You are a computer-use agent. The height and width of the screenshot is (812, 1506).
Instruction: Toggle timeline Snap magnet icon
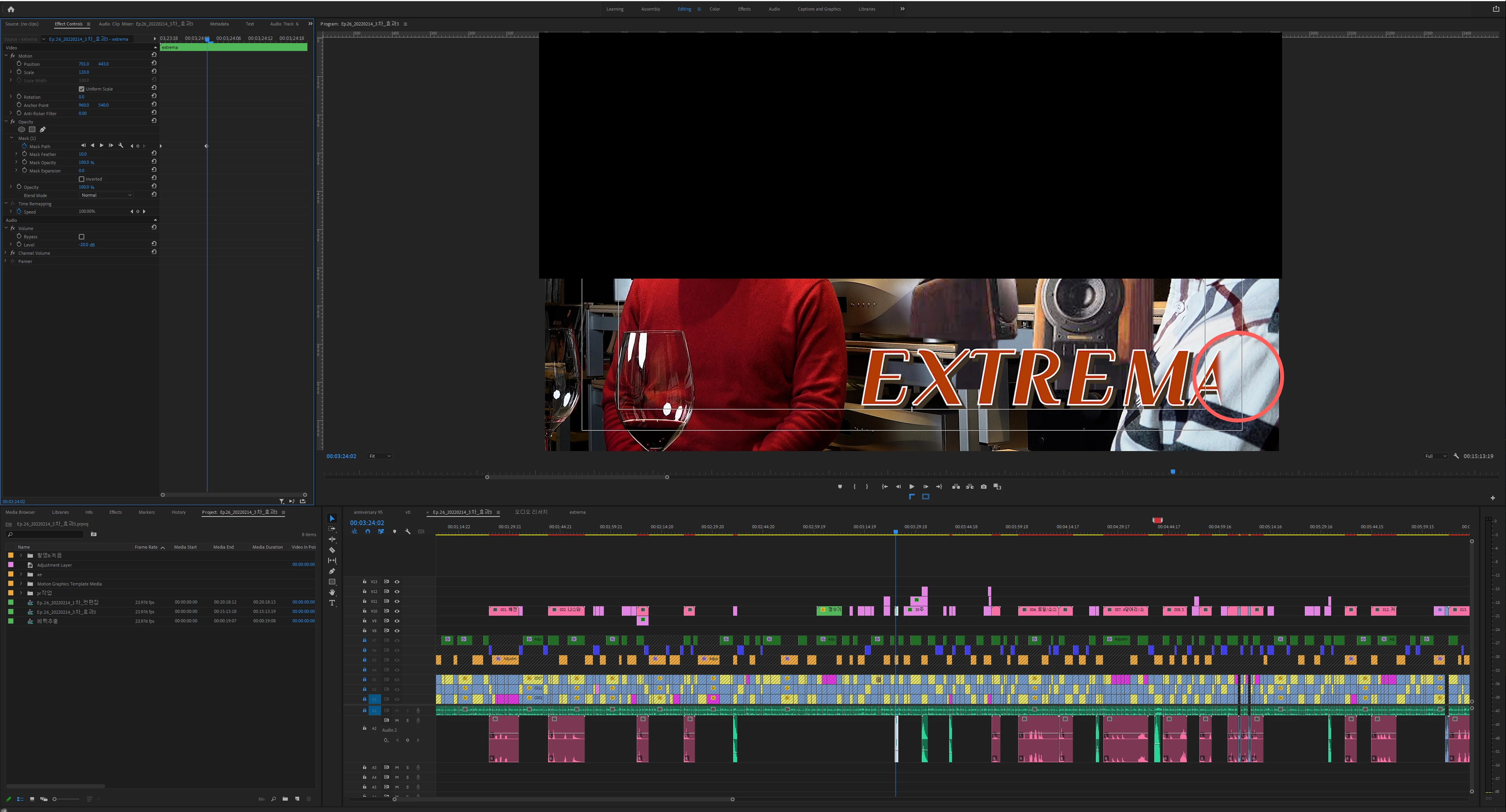[x=368, y=531]
